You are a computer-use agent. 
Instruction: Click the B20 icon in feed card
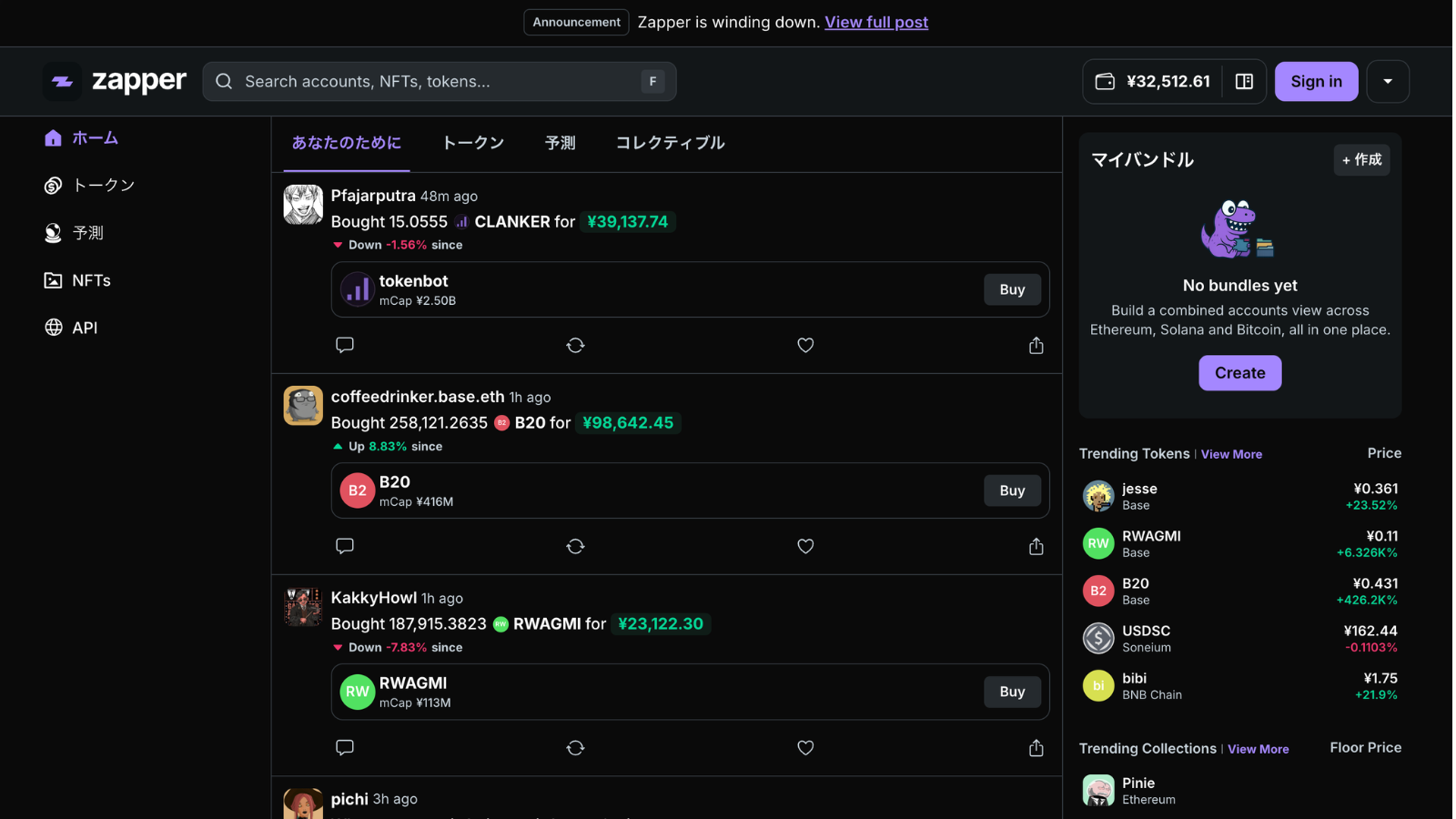click(358, 490)
